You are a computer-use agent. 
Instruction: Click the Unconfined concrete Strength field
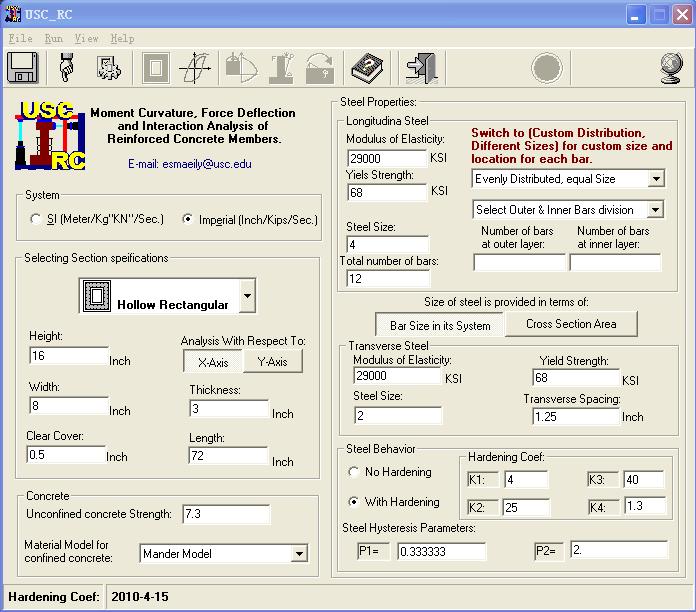226,514
